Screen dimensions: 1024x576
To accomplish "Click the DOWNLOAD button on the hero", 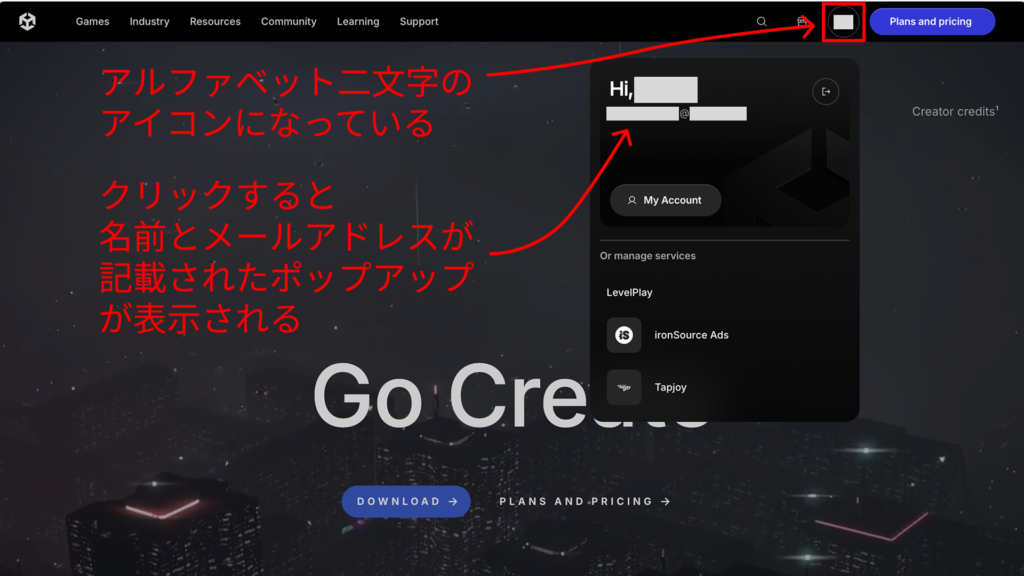I will coord(406,501).
